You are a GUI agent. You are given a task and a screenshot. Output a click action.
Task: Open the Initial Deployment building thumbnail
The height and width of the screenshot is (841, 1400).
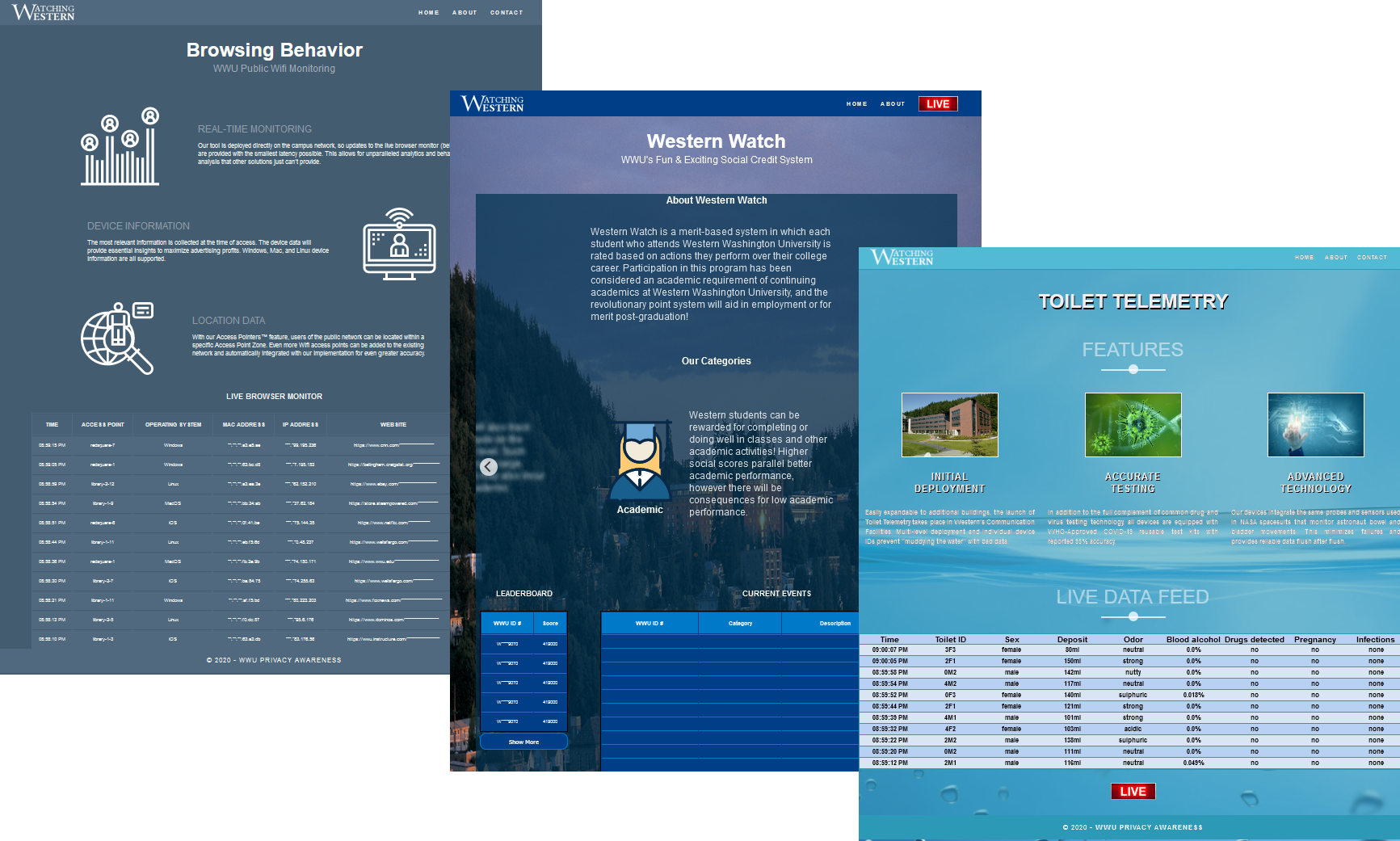pos(950,425)
